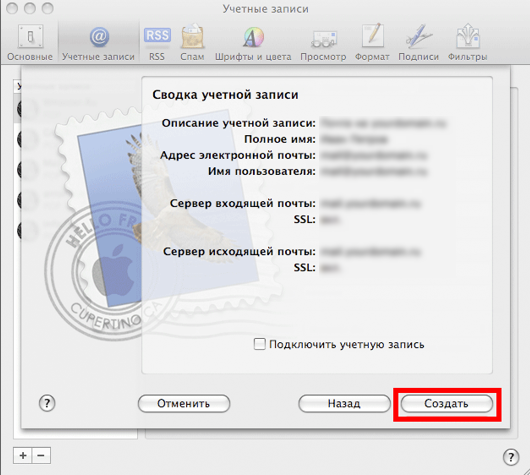
Task: Close the Учетные записи window
Action: click(x=12, y=8)
